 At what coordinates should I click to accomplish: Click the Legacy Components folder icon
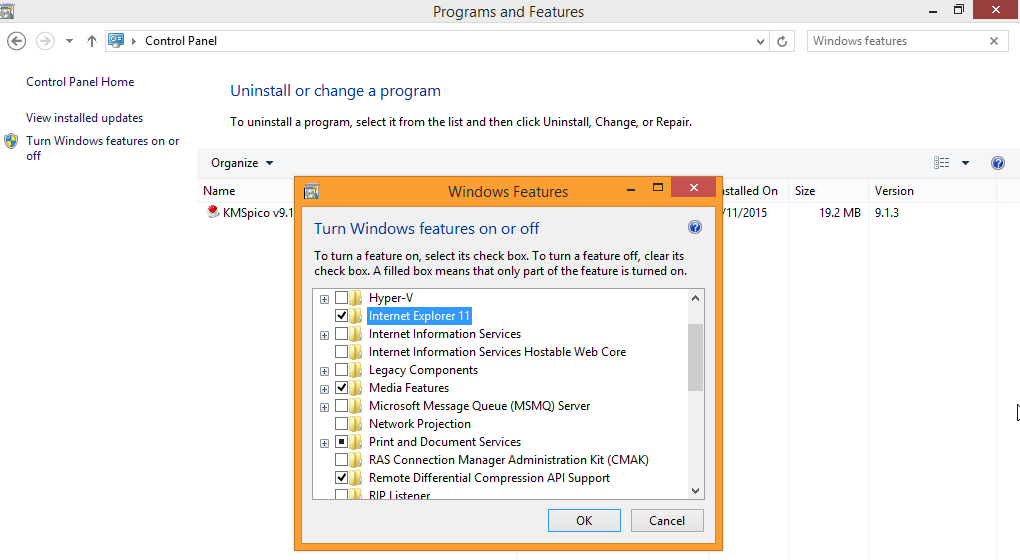tap(356, 370)
